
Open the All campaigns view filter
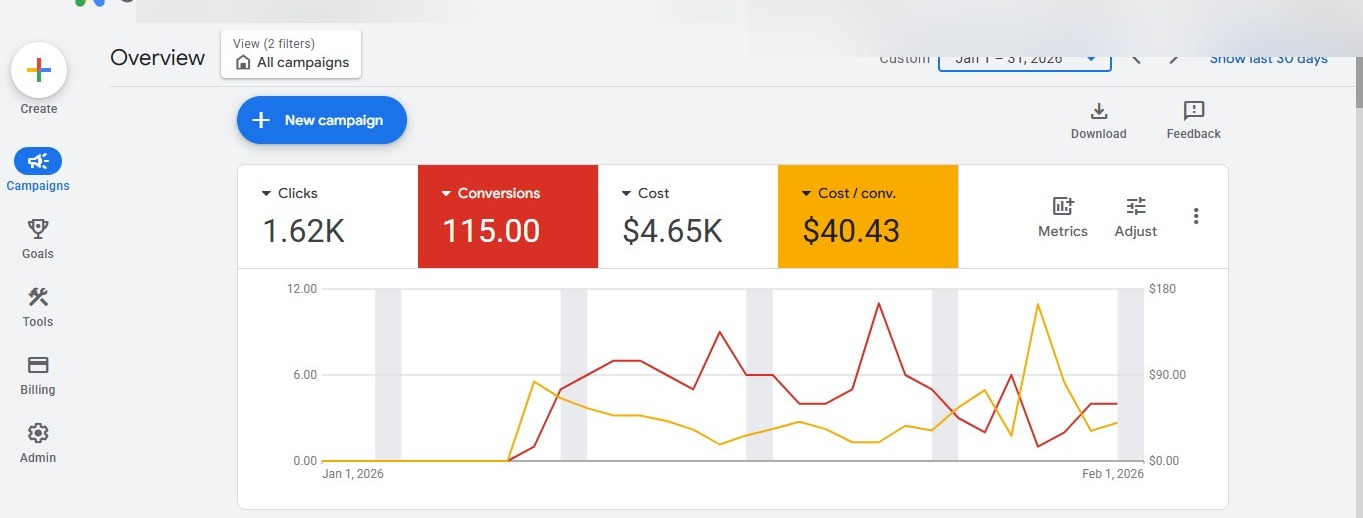click(291, 53)
